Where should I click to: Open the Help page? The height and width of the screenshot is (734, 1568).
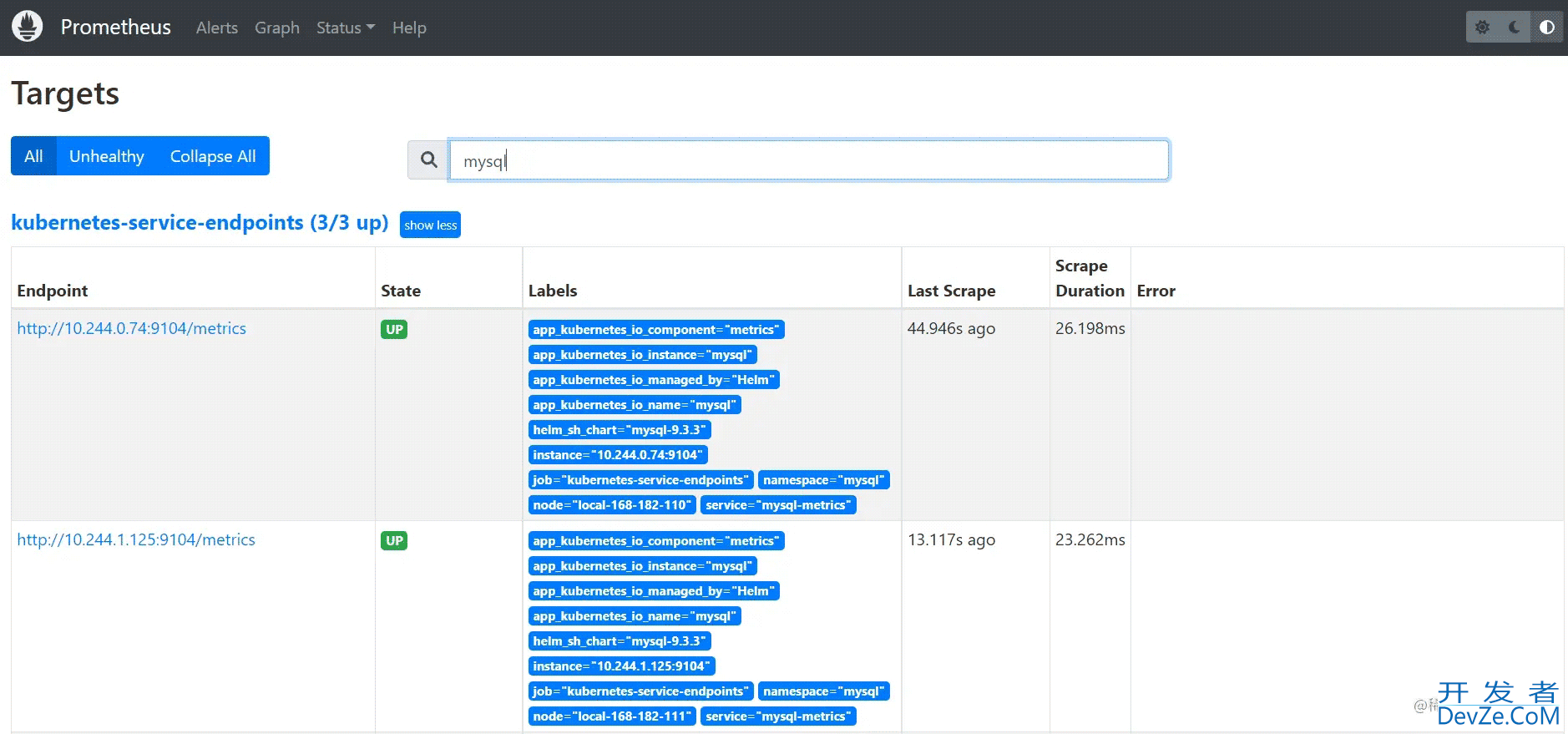(409, 28)
